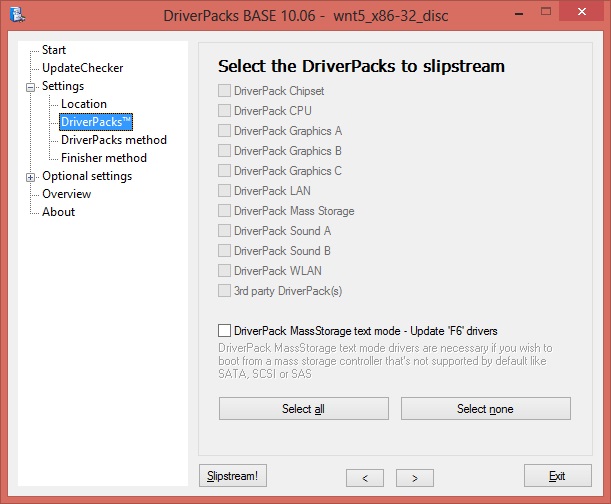Toggle DriverPack Chipset checkbox

pos(224,91)
